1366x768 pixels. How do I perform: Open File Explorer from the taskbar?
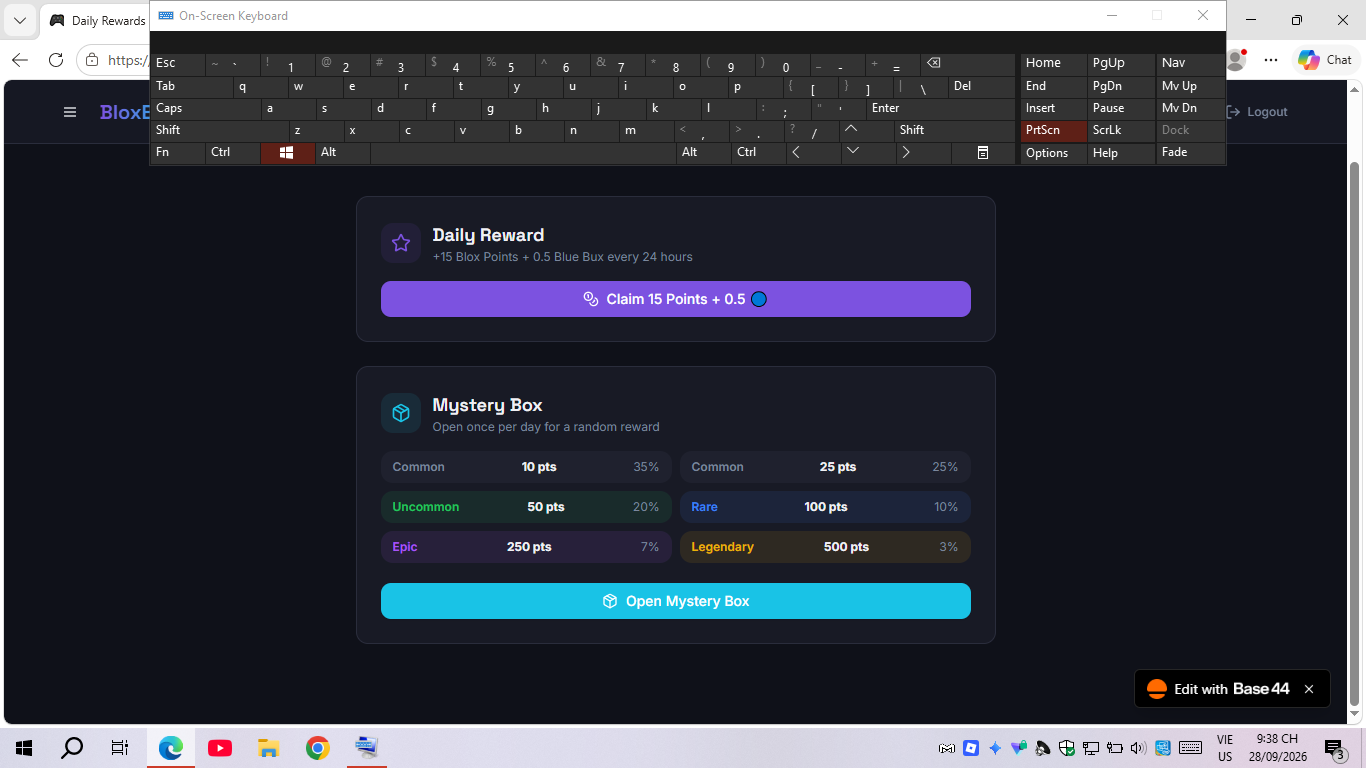268,748
